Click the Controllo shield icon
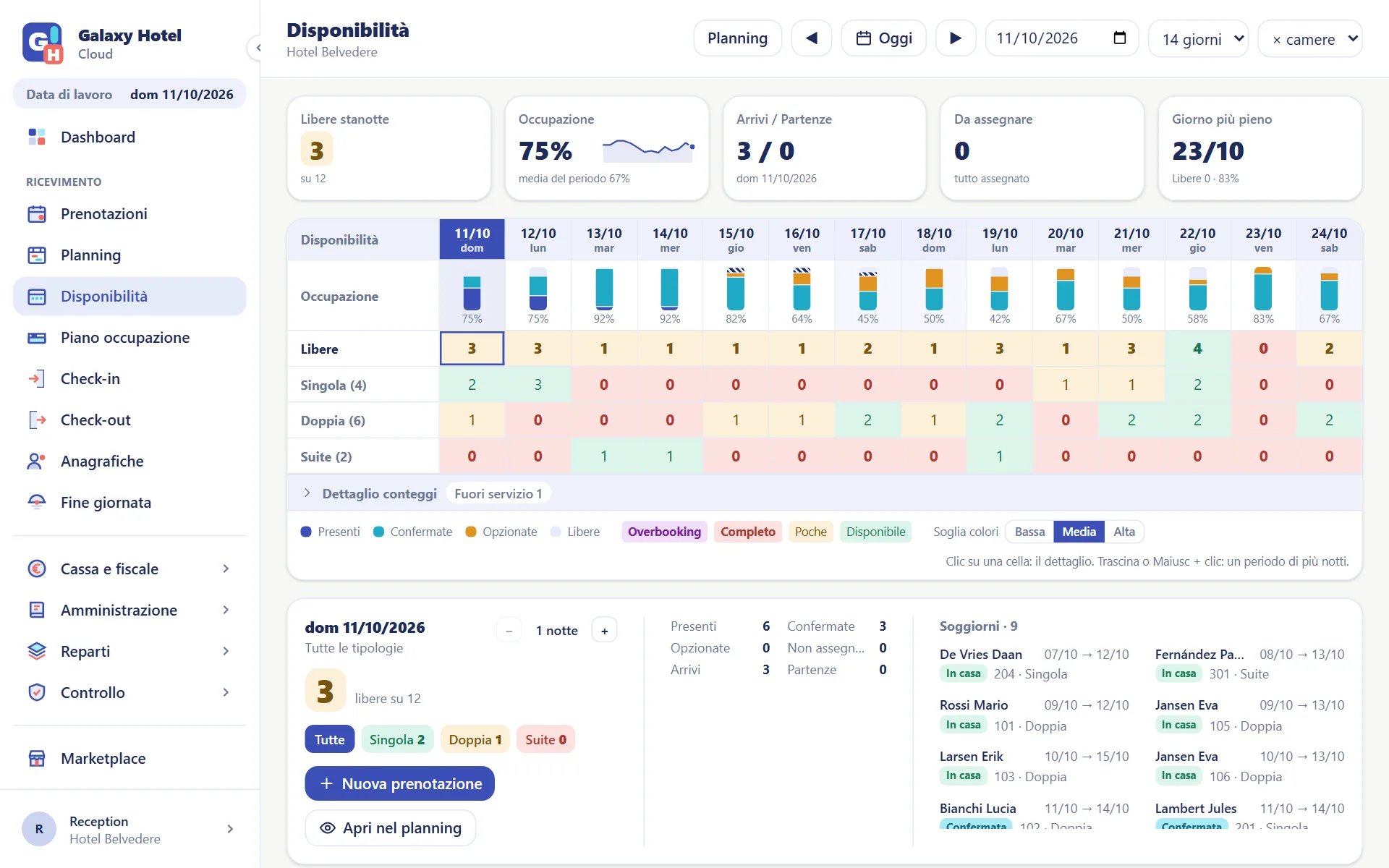Image resolution: width=1389 pixels, height=868 pixels. (x=37, y=692)
